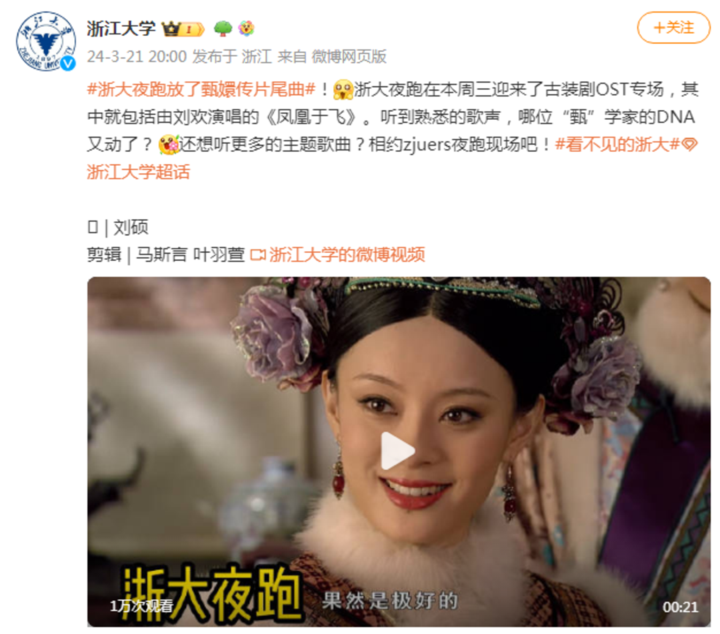Click the 1万次观看 view count
Viewport: 720px width, 634px height.
[x=141, y=606]
